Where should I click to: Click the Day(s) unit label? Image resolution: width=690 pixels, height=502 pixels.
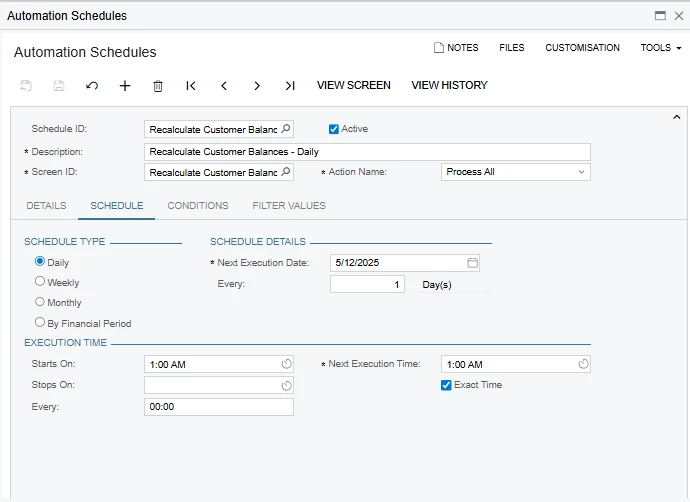(437, 285)
